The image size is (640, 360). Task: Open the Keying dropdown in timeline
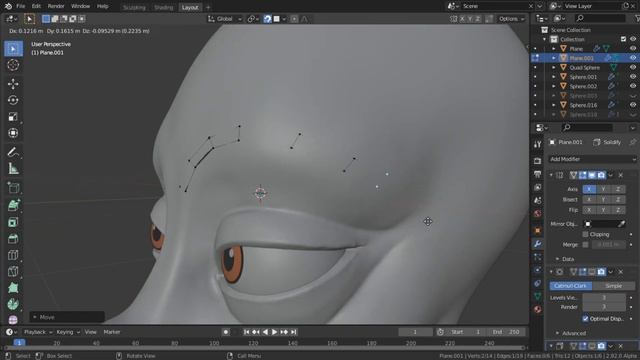point(68,332)
